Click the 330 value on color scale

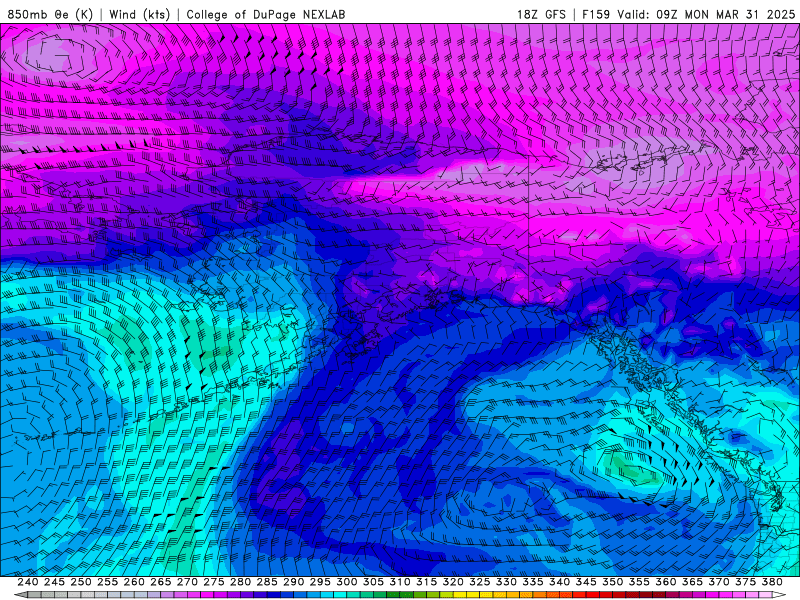coord(506,582)
